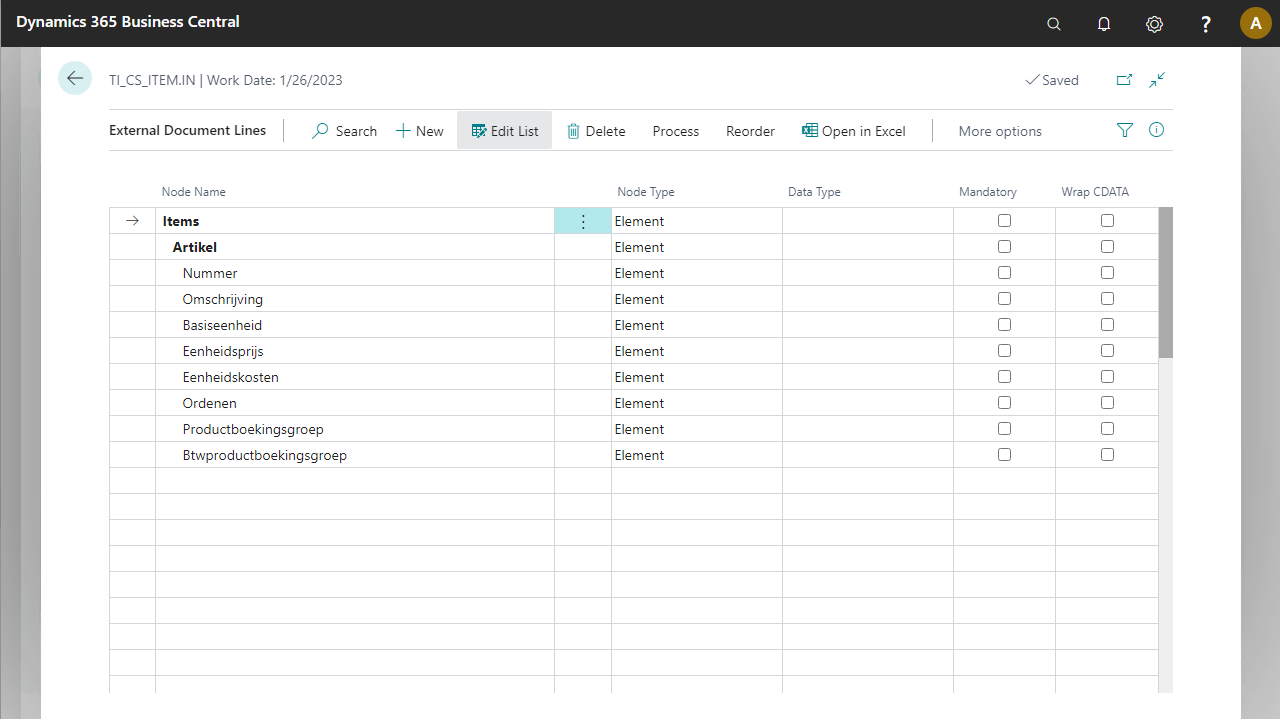Open Wrap CDATA column header menu
Image resolution: width=1280 pixels, height=720 pixels.
1095,192
